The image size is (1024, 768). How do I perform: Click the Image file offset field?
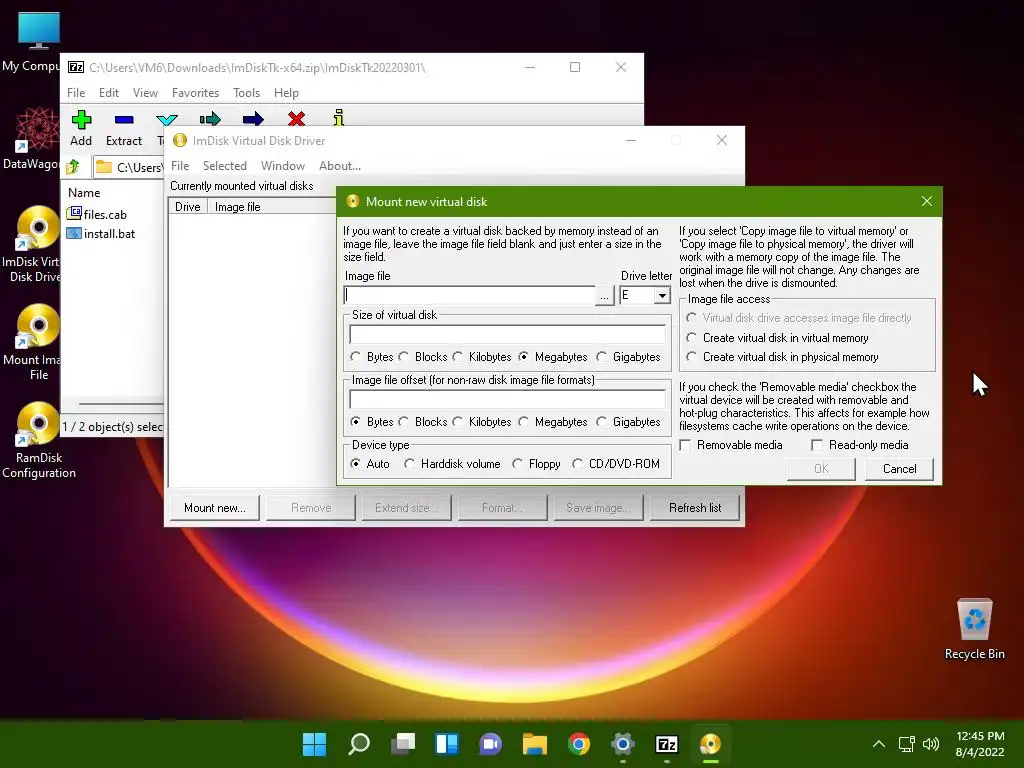(x=507, y=399)
